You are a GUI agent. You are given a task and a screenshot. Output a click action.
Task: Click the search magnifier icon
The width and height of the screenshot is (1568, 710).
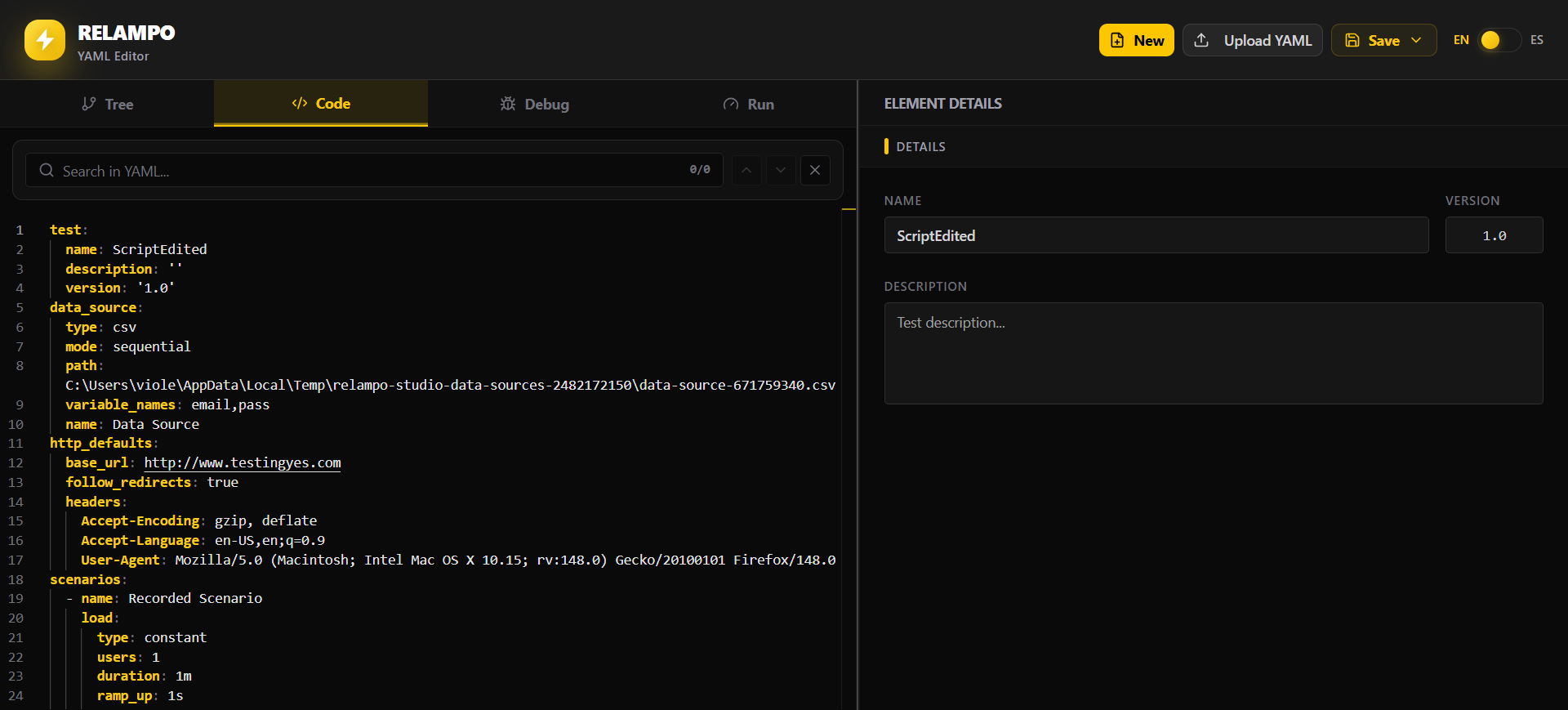(47, 170)
